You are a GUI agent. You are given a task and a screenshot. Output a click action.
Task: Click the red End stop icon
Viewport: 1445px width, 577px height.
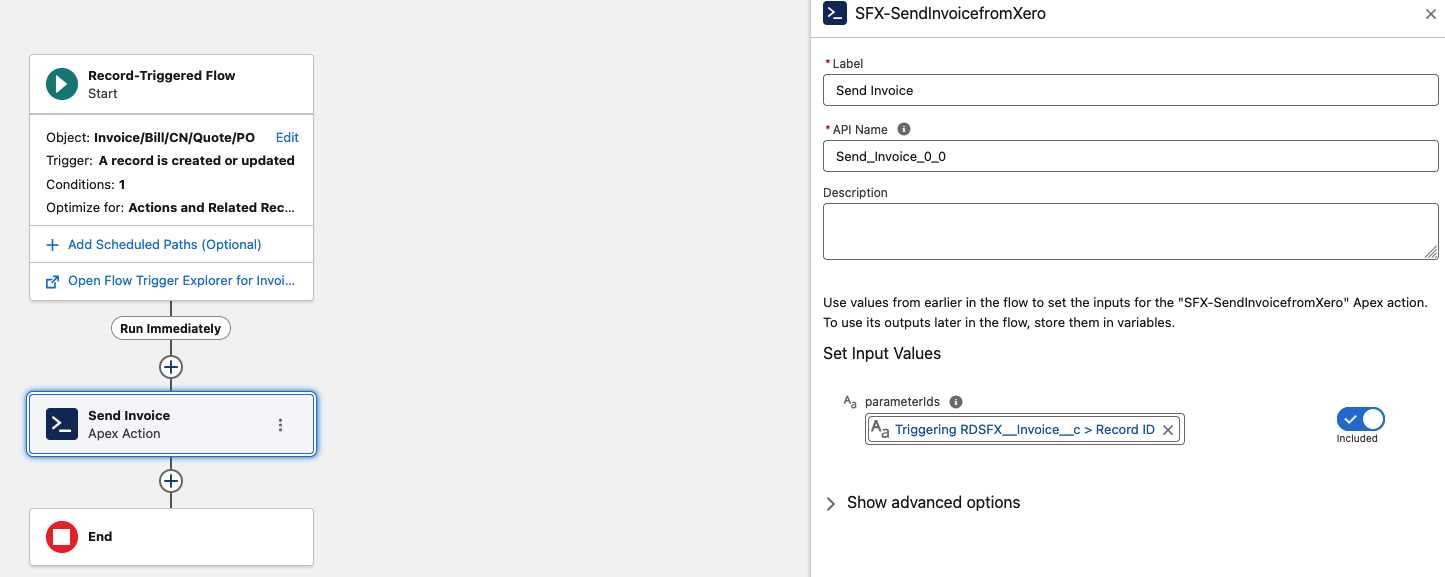click(x=62, y=537)
